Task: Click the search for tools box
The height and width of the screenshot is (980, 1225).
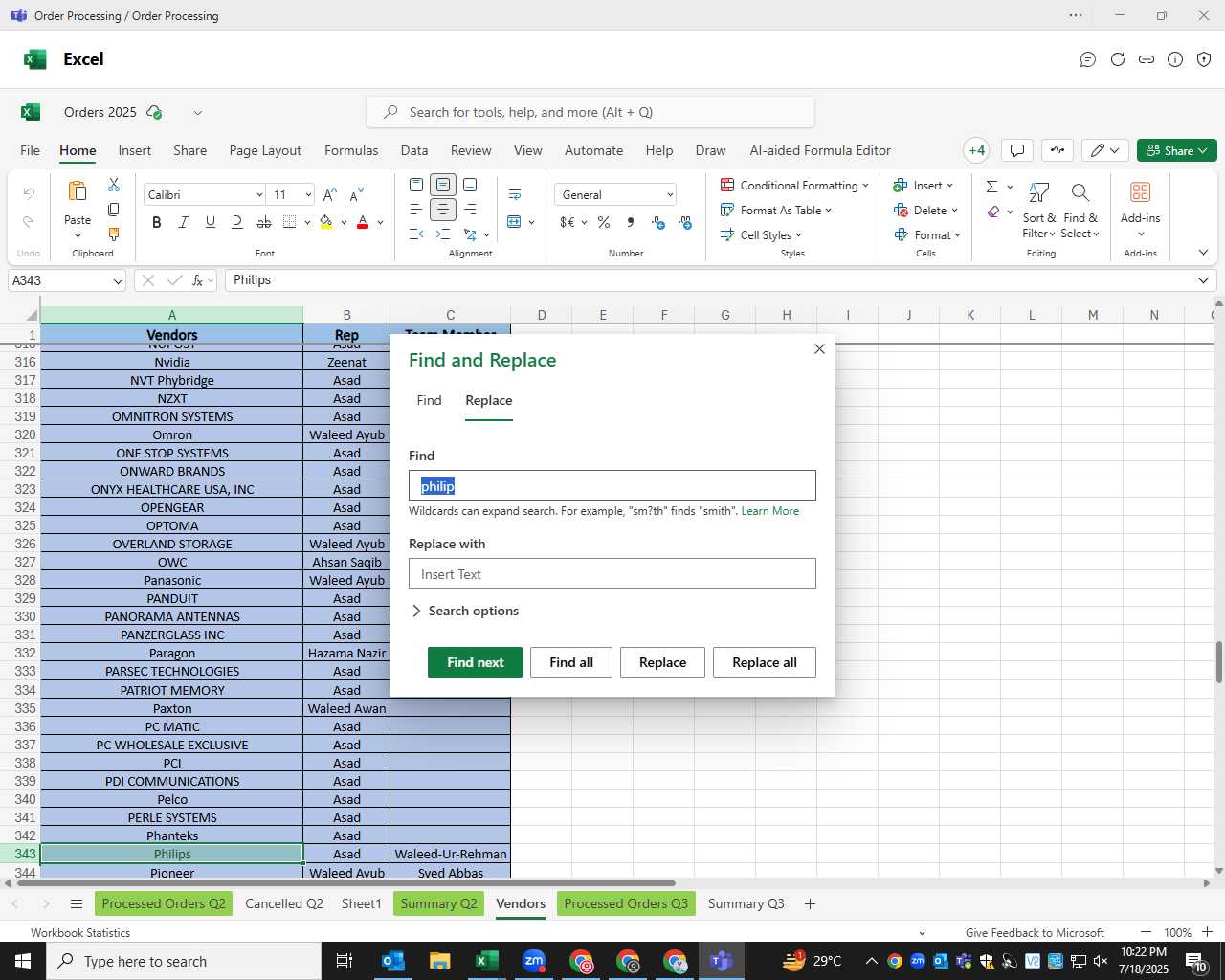Action: (590, 112)
